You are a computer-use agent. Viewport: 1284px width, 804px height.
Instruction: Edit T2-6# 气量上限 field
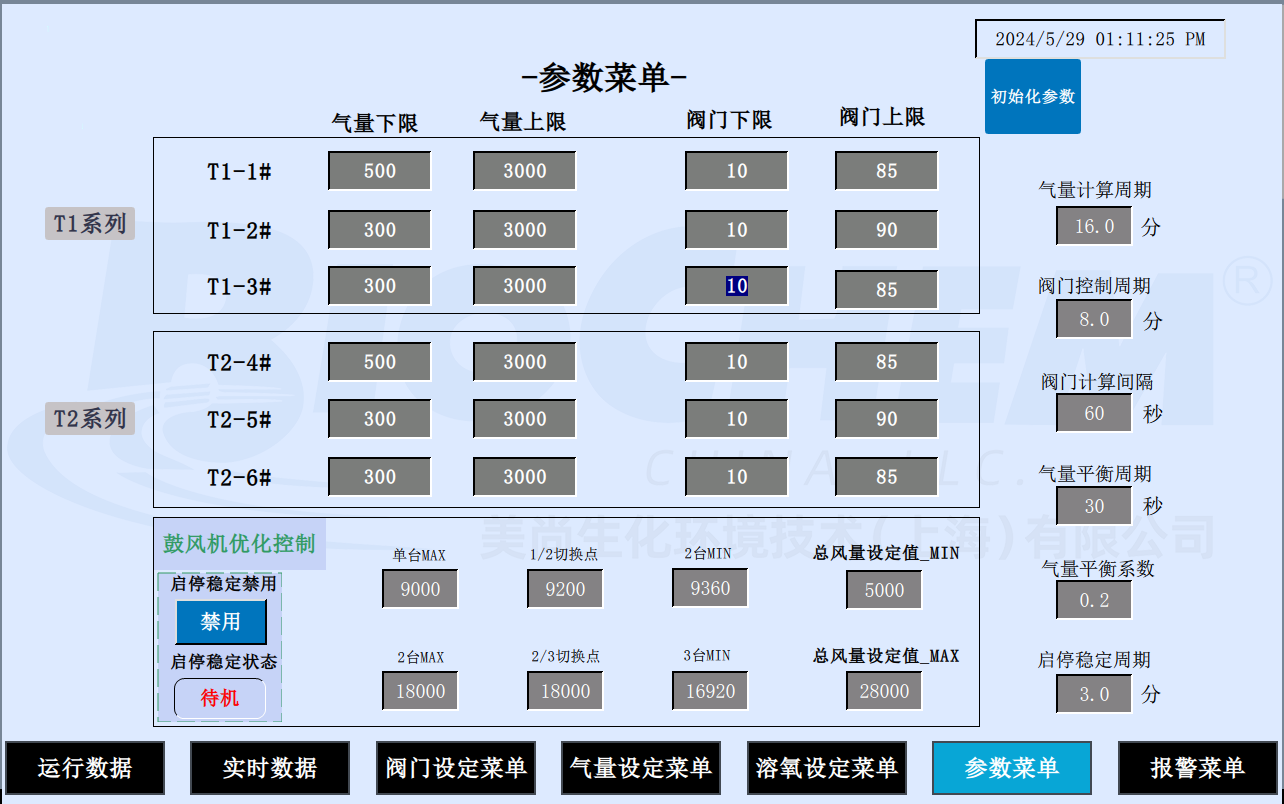(x=525, y=477)
